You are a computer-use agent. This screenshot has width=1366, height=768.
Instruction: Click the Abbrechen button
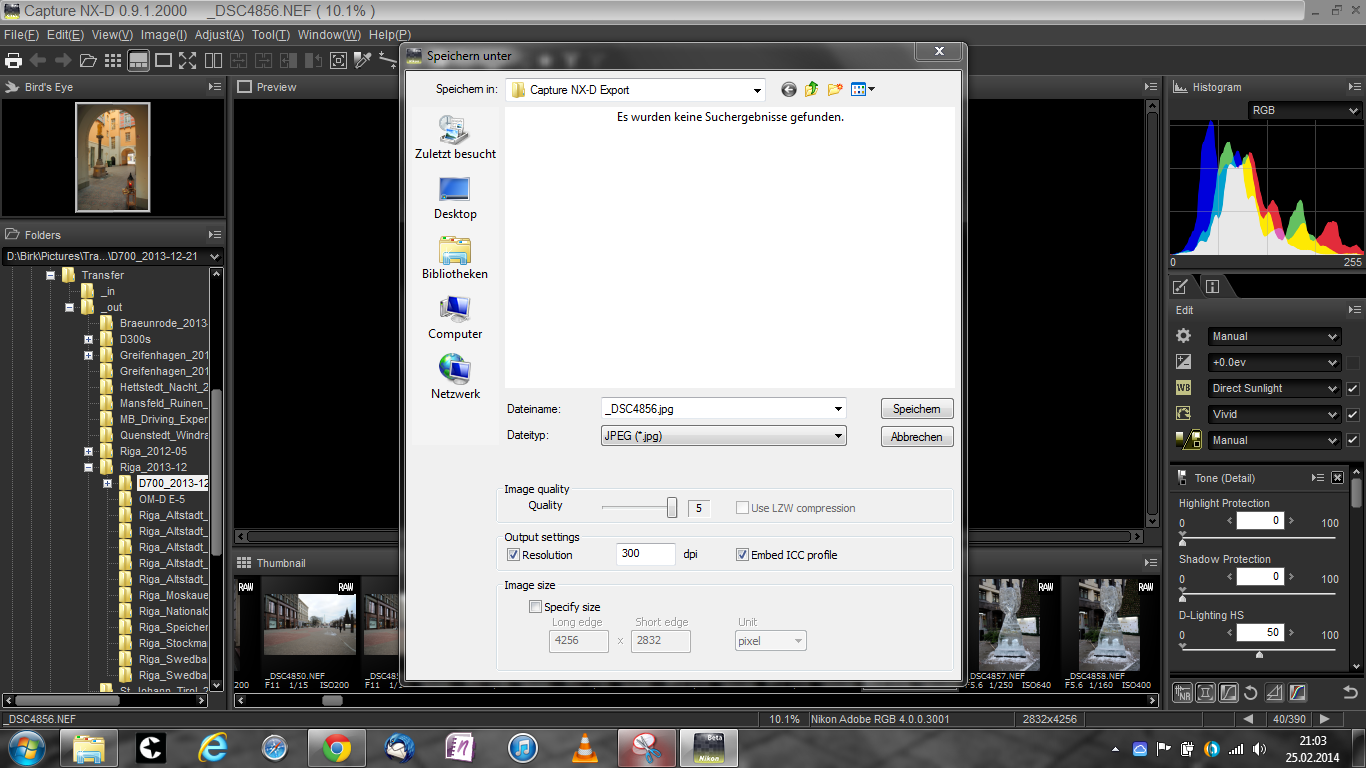tap(917, 437)
